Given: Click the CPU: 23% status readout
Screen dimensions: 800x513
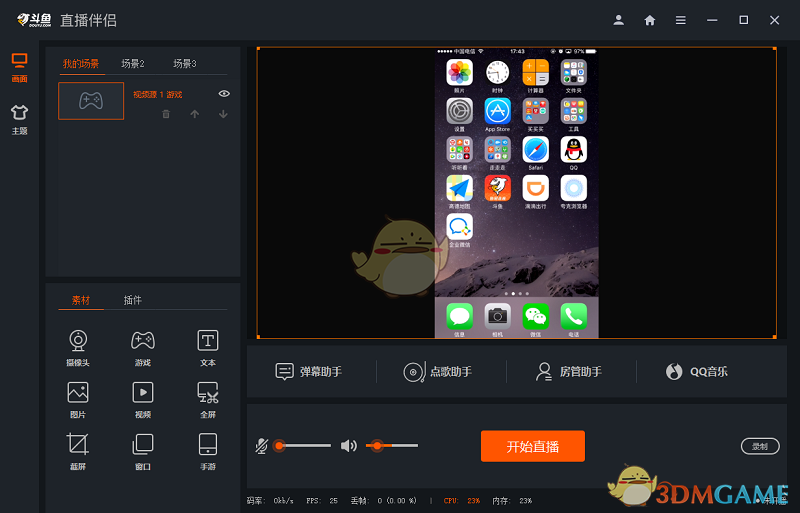Looking at the screenshot, I should (462, 501).
